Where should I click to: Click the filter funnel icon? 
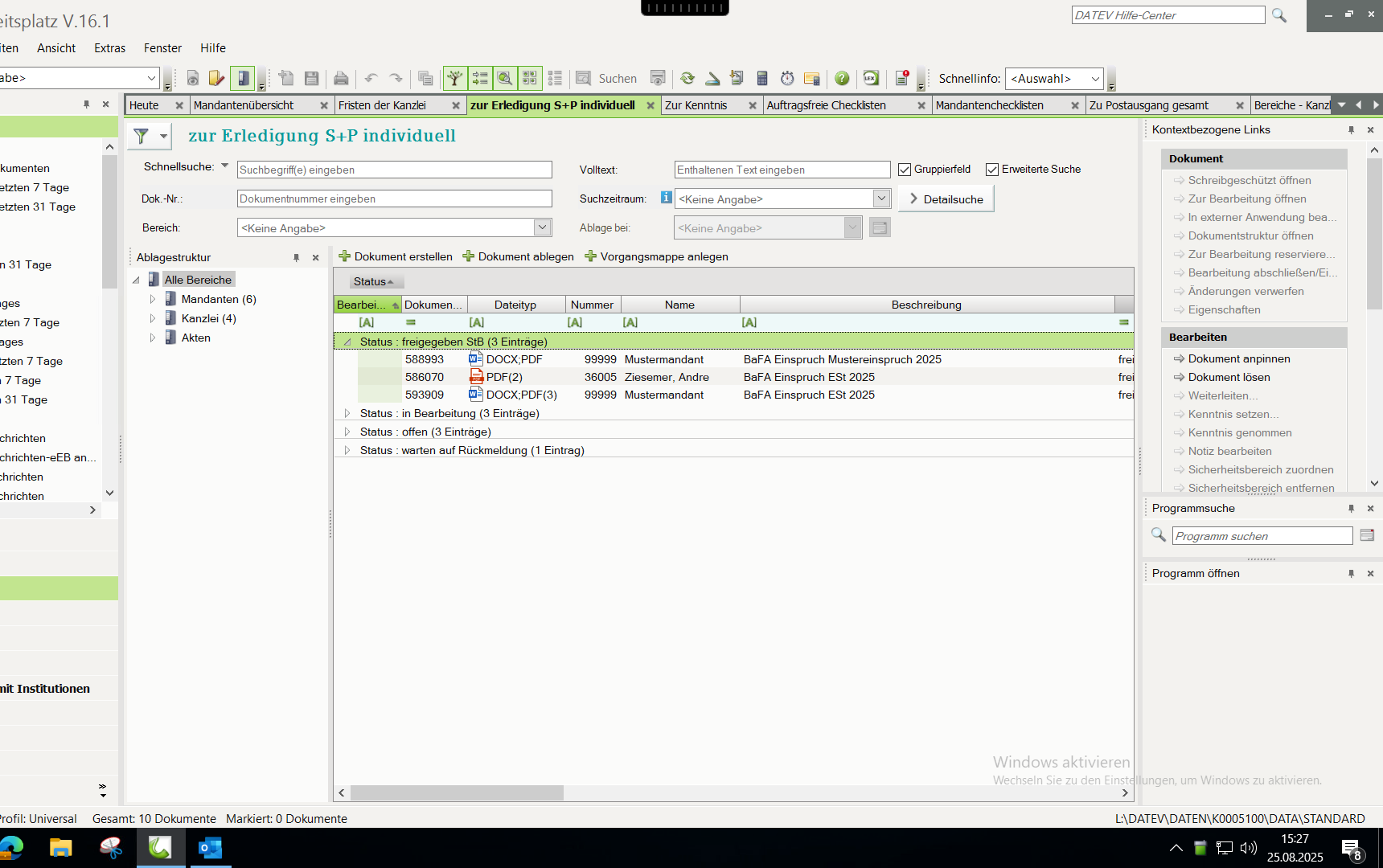click(x=142, y=137)
